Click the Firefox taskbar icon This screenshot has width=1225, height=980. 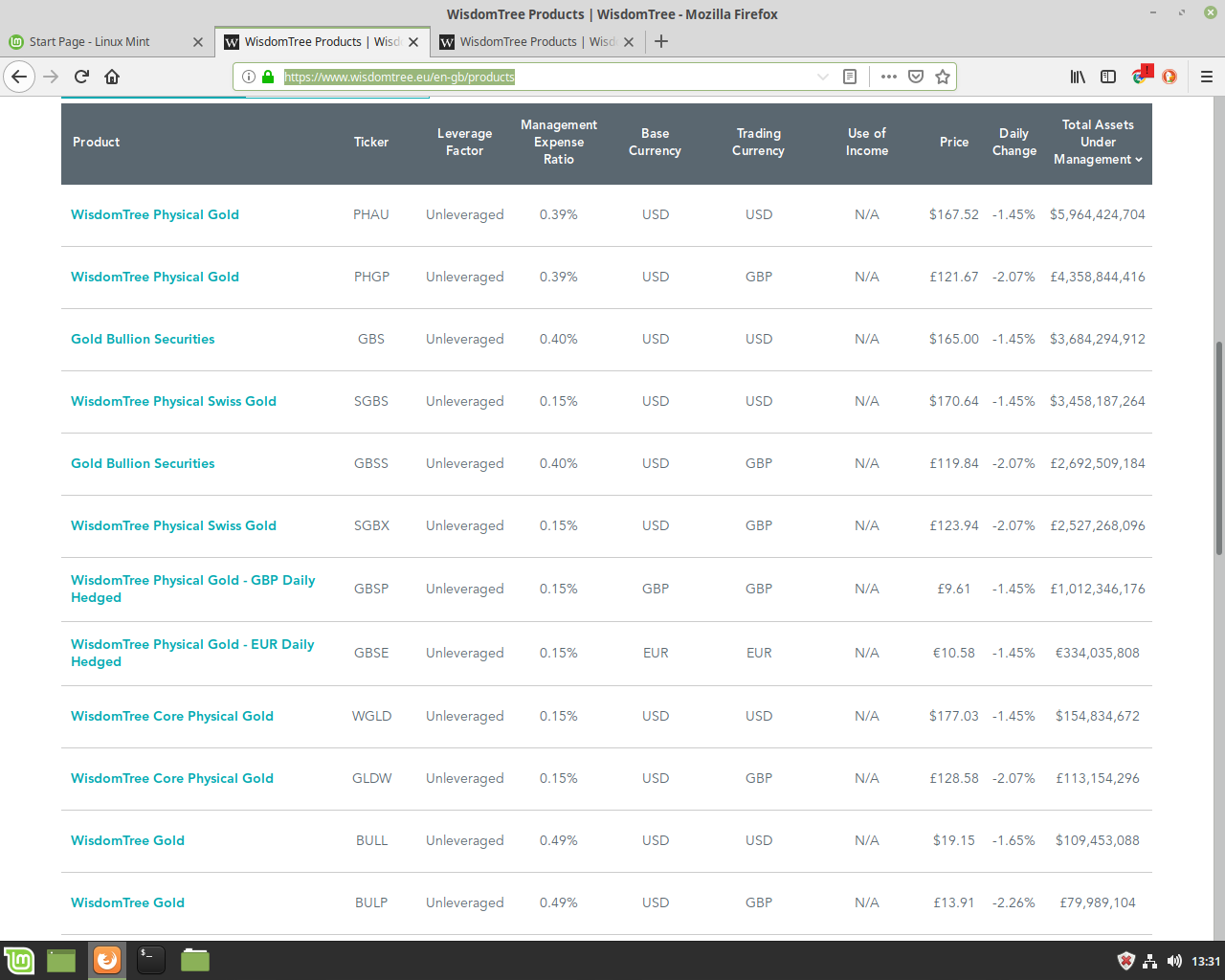(x=107, y=960)
